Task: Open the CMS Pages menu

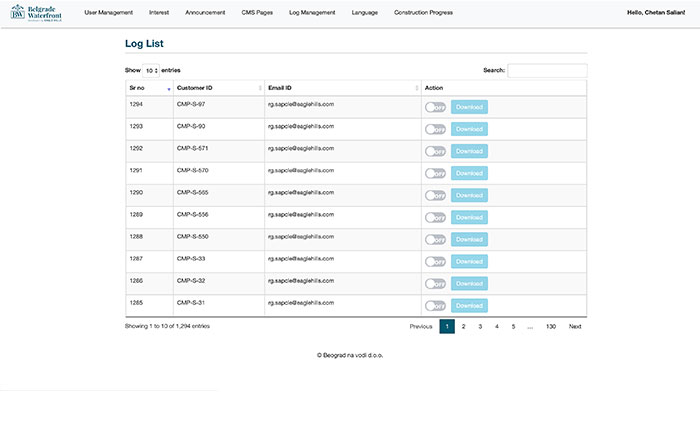Action: [257, 13]
